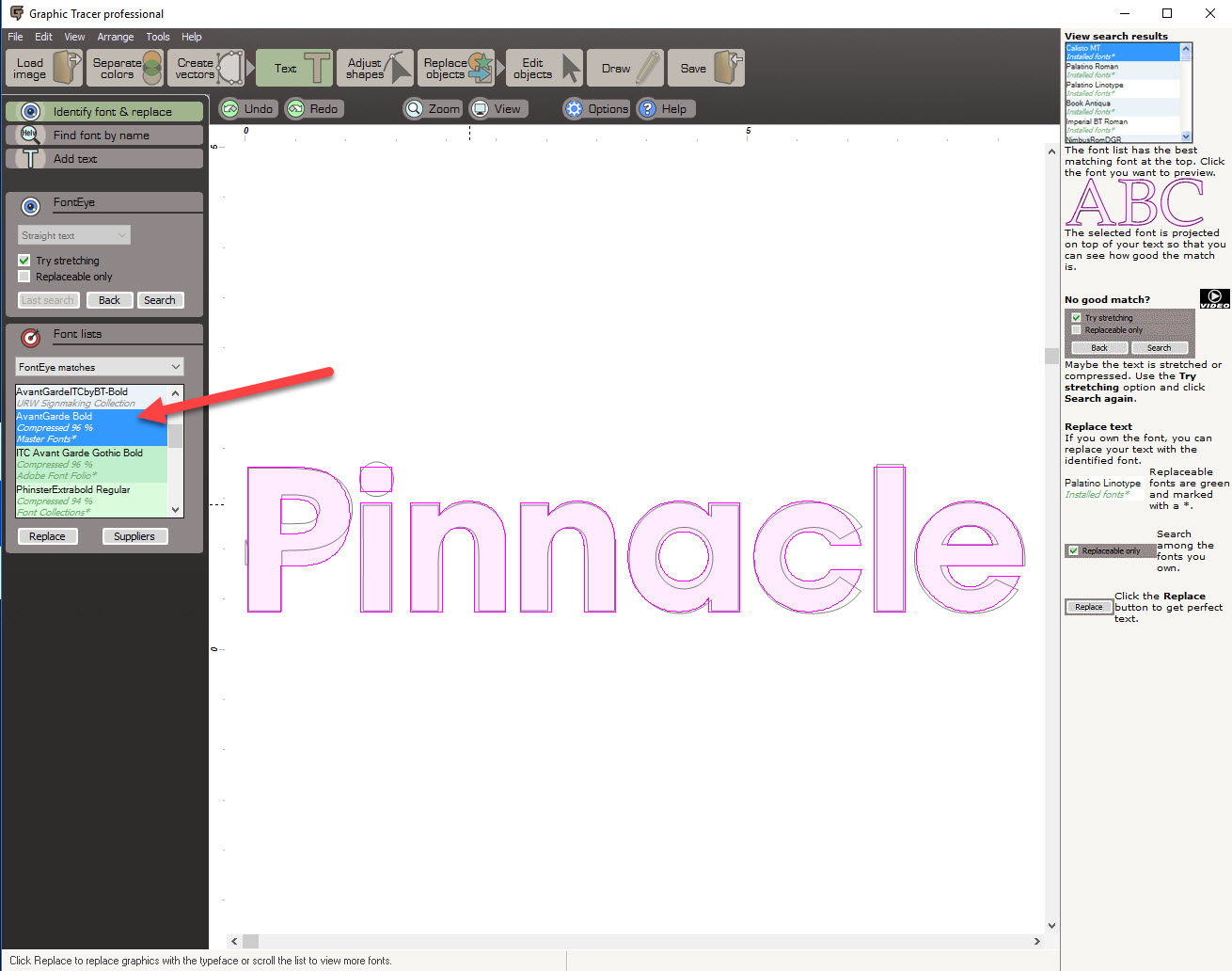
Task: Click the font list scrollbar thumb
Action: [x=175, y=436]
